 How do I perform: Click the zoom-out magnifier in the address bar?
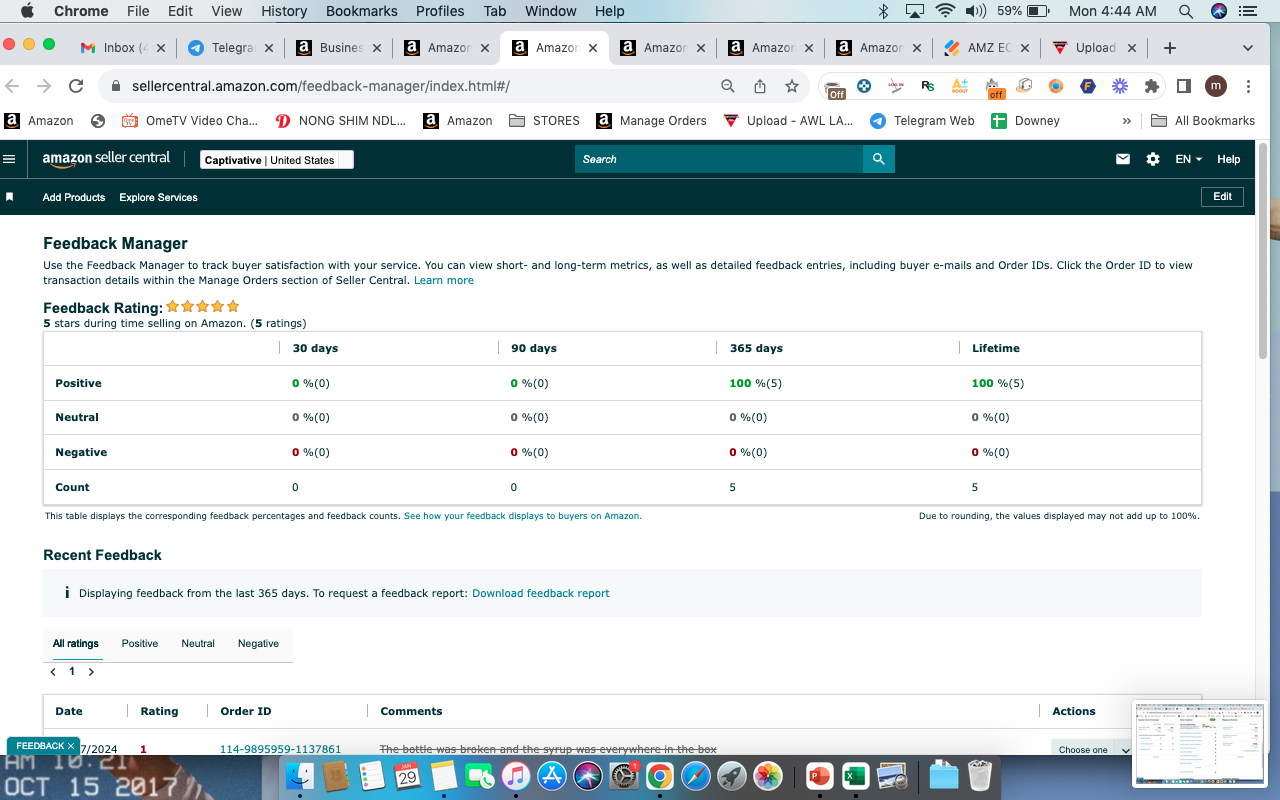728,86
